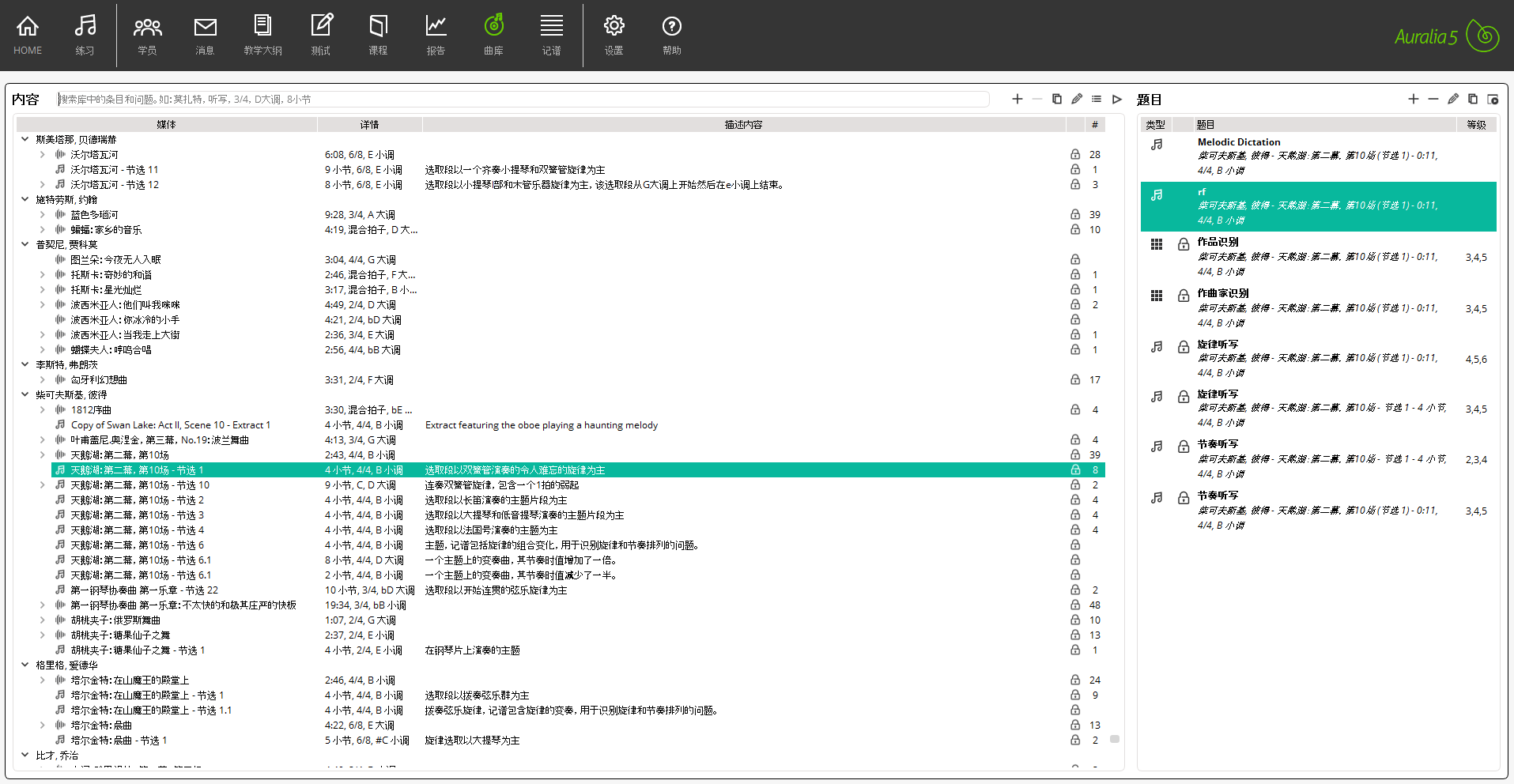1514x784 pixels.
Task: Open the 帮助 (help) page
Action: click(x=672, y=36)
